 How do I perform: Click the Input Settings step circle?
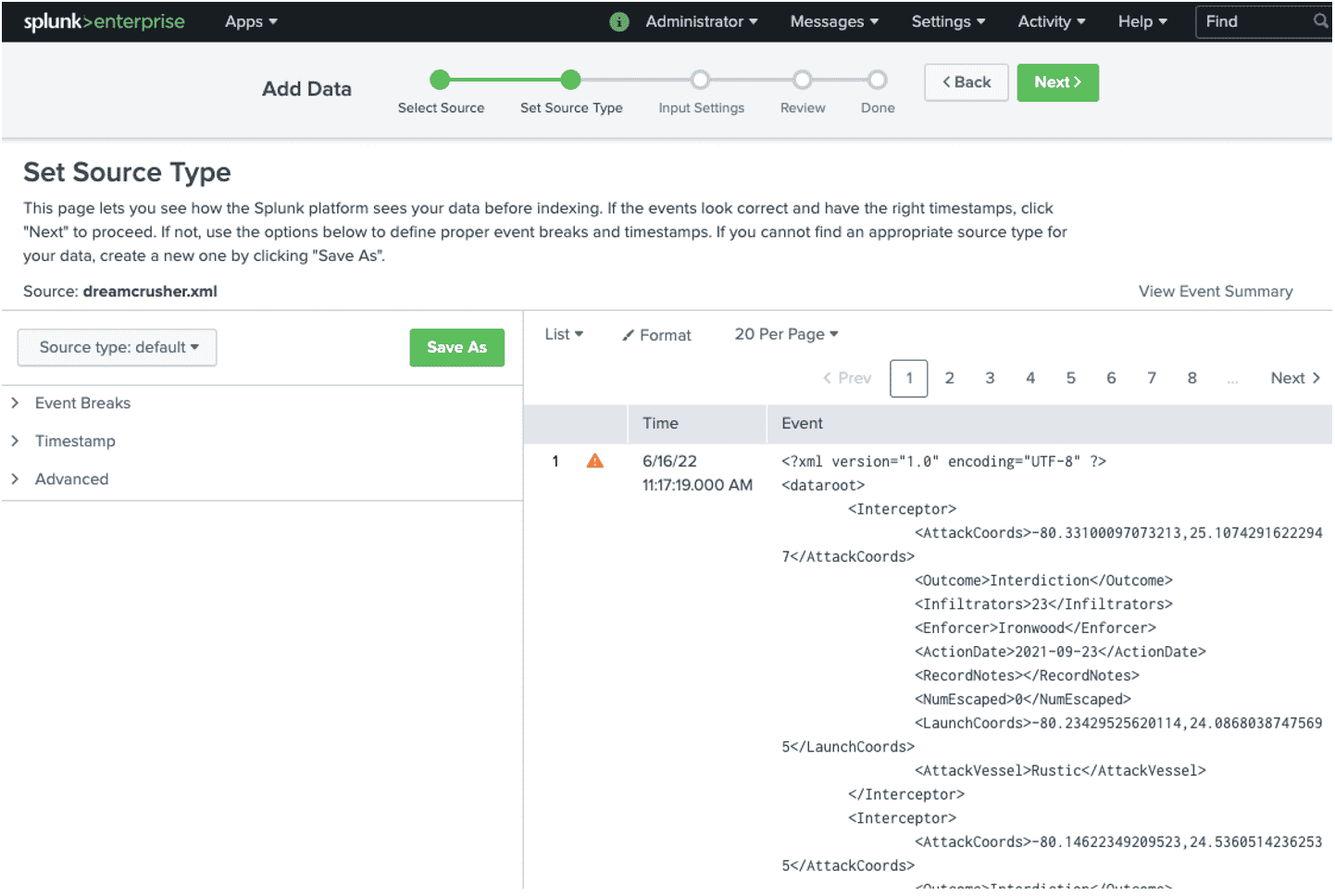(x=701, y=80)
